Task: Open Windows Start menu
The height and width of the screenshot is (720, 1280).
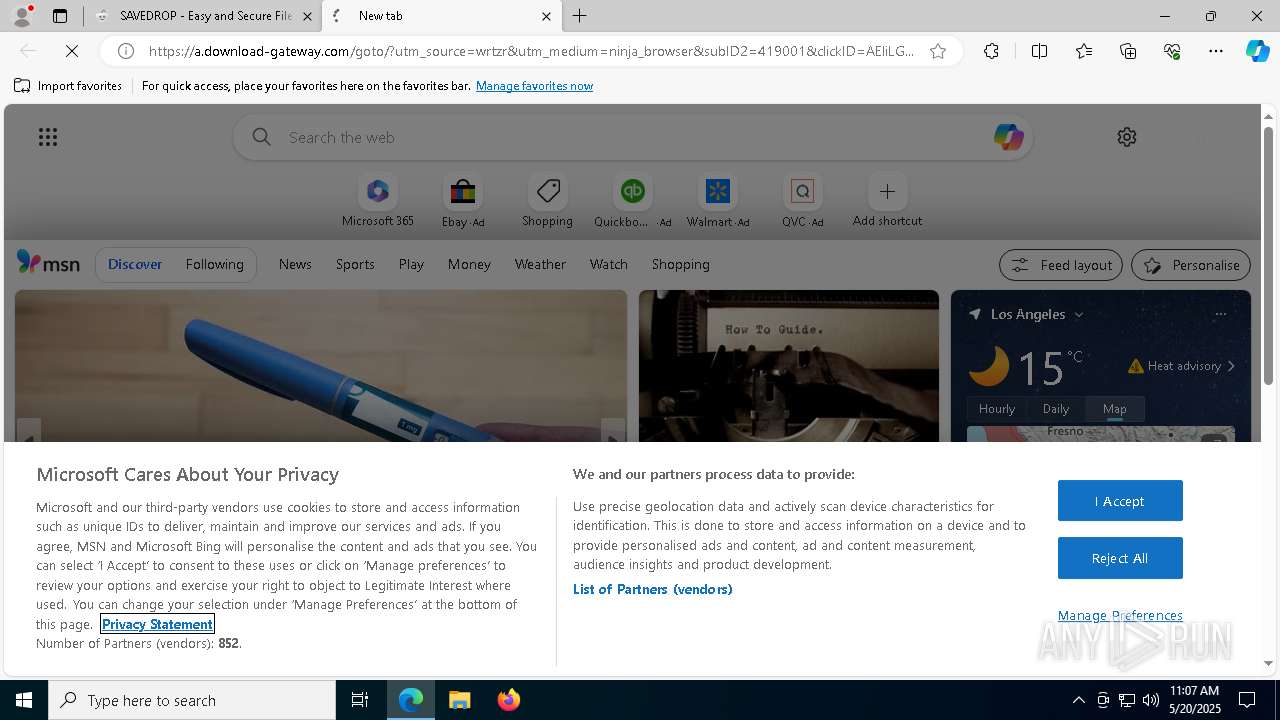Action: pyautogui.click(x=24, y=700)
